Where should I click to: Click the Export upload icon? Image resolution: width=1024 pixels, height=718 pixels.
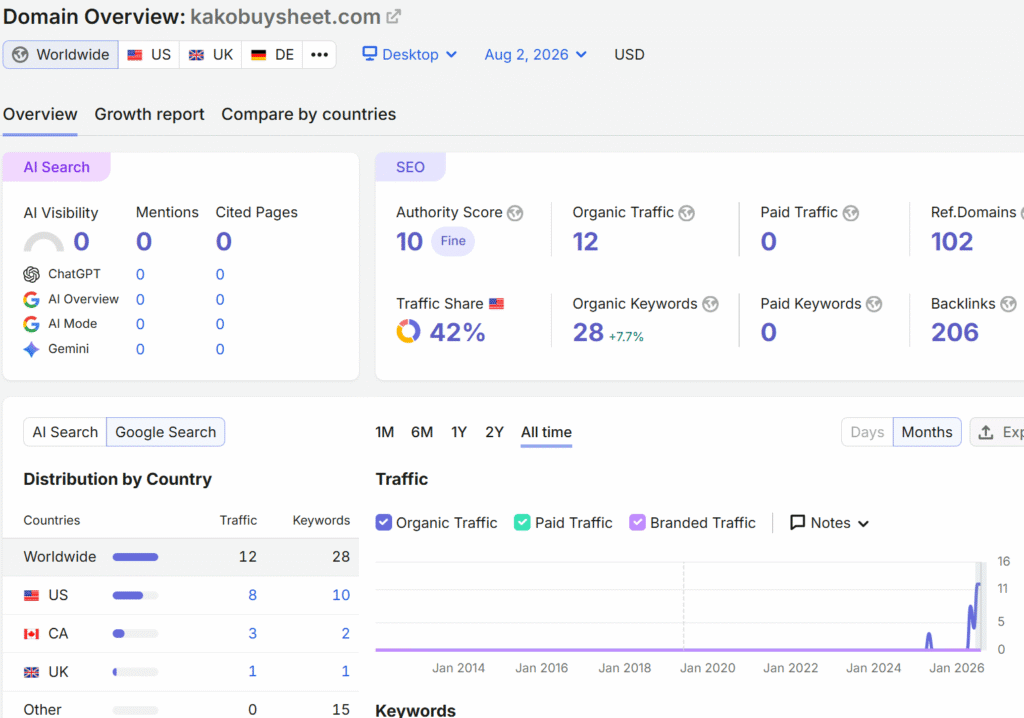point(986,432)
